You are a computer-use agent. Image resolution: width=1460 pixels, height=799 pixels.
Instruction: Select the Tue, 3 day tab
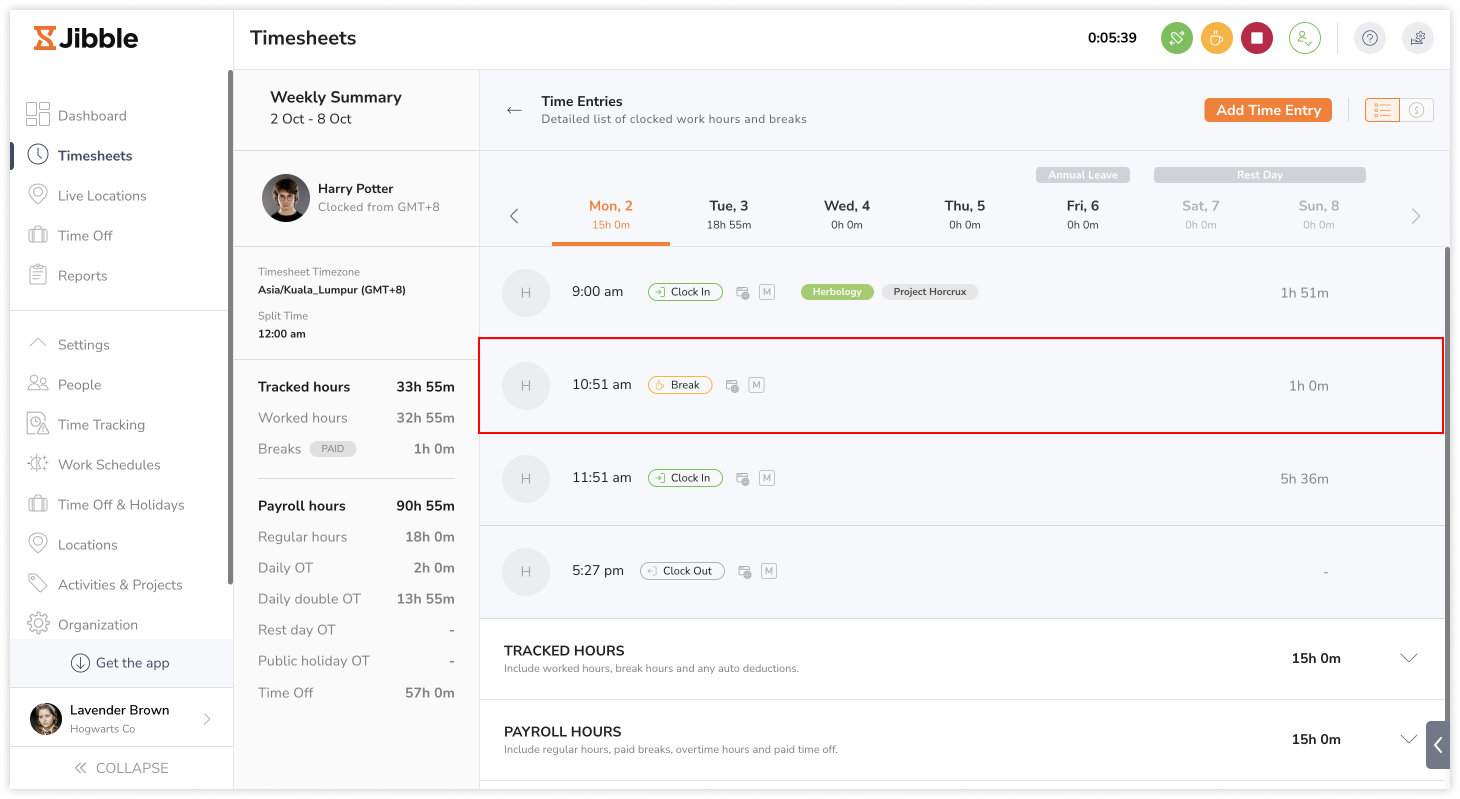pos(728,214)
